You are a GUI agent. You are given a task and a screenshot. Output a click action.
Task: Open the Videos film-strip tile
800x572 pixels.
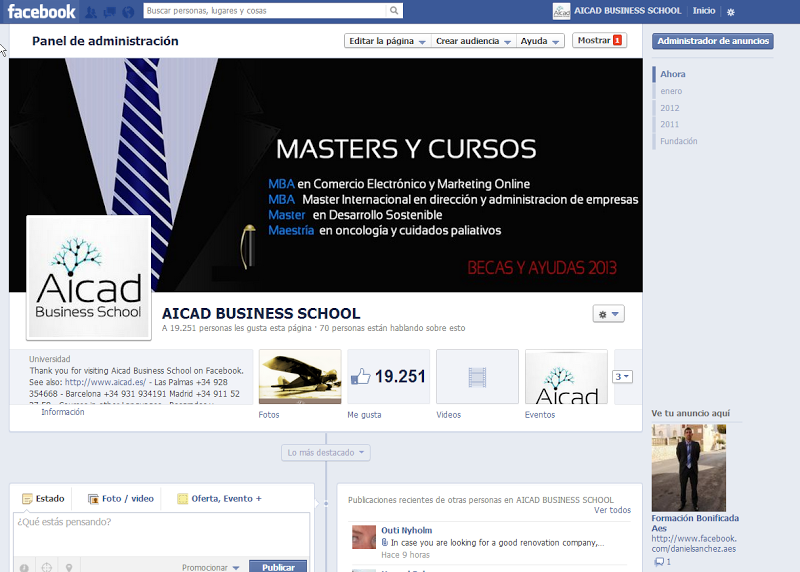point(477,377)
